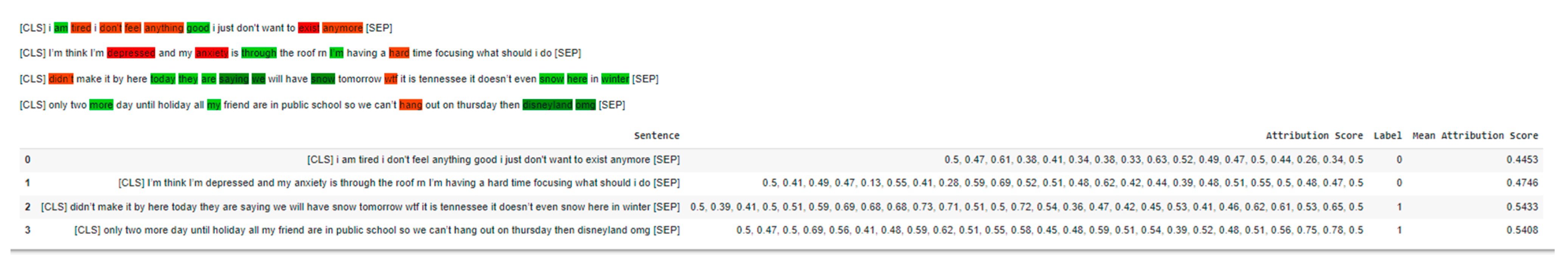
Task: Click the mean score cell 0.5408
Action: tap(1522, 230)
